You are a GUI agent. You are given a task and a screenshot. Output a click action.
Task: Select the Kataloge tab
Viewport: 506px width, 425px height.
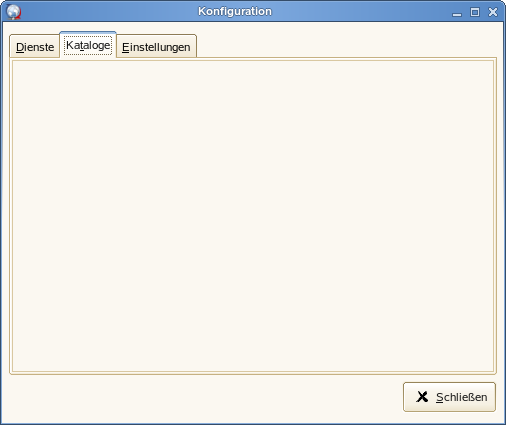(x=88, y=45)
